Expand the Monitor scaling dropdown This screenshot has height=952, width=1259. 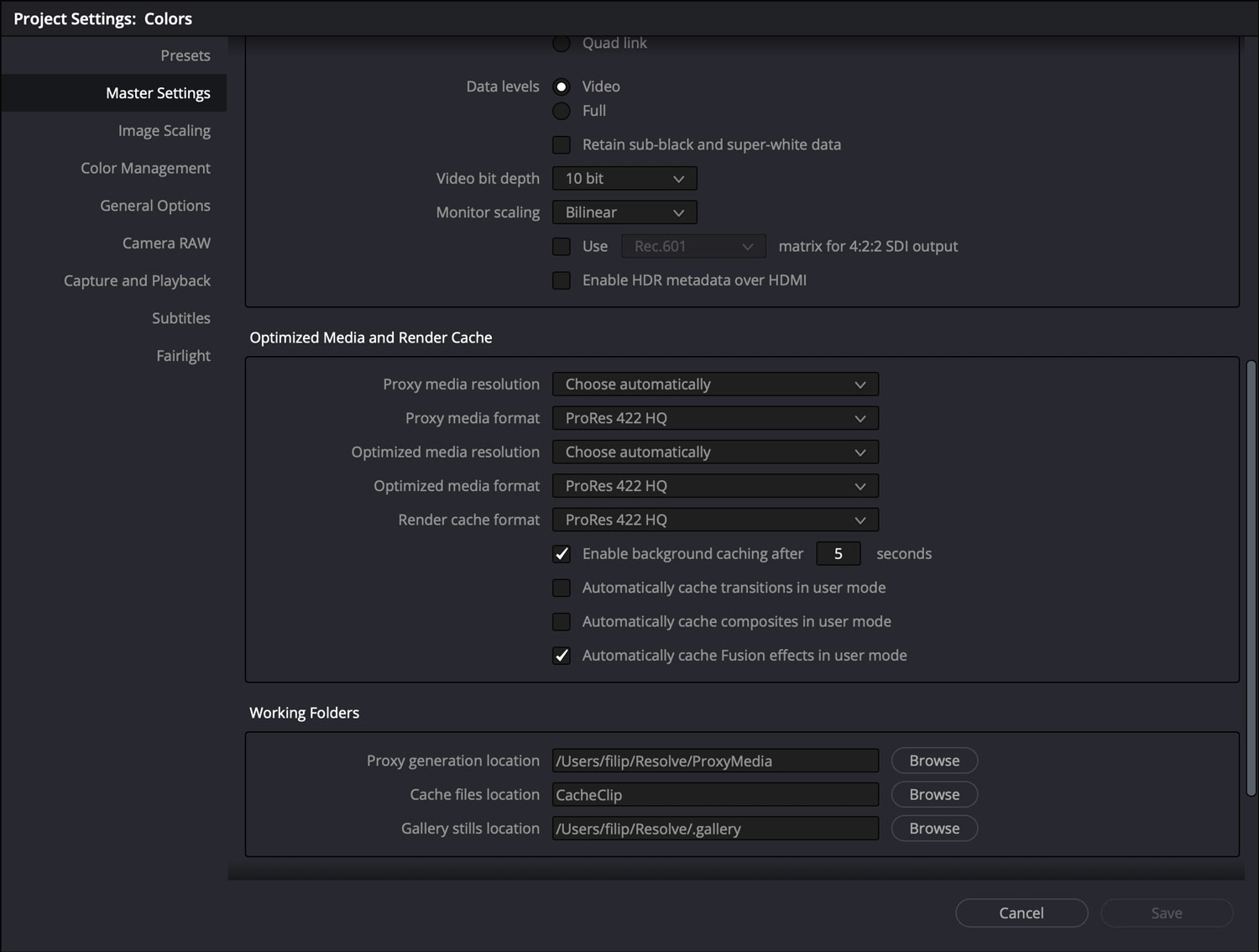point(624,212)
